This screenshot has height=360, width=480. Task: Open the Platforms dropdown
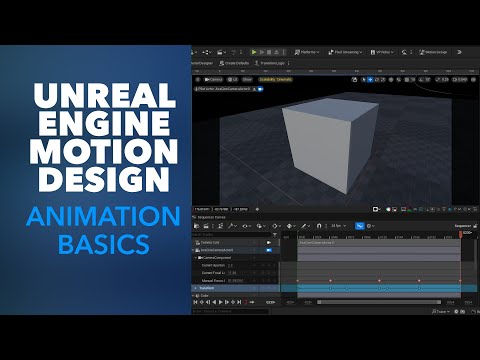(306, 52)
